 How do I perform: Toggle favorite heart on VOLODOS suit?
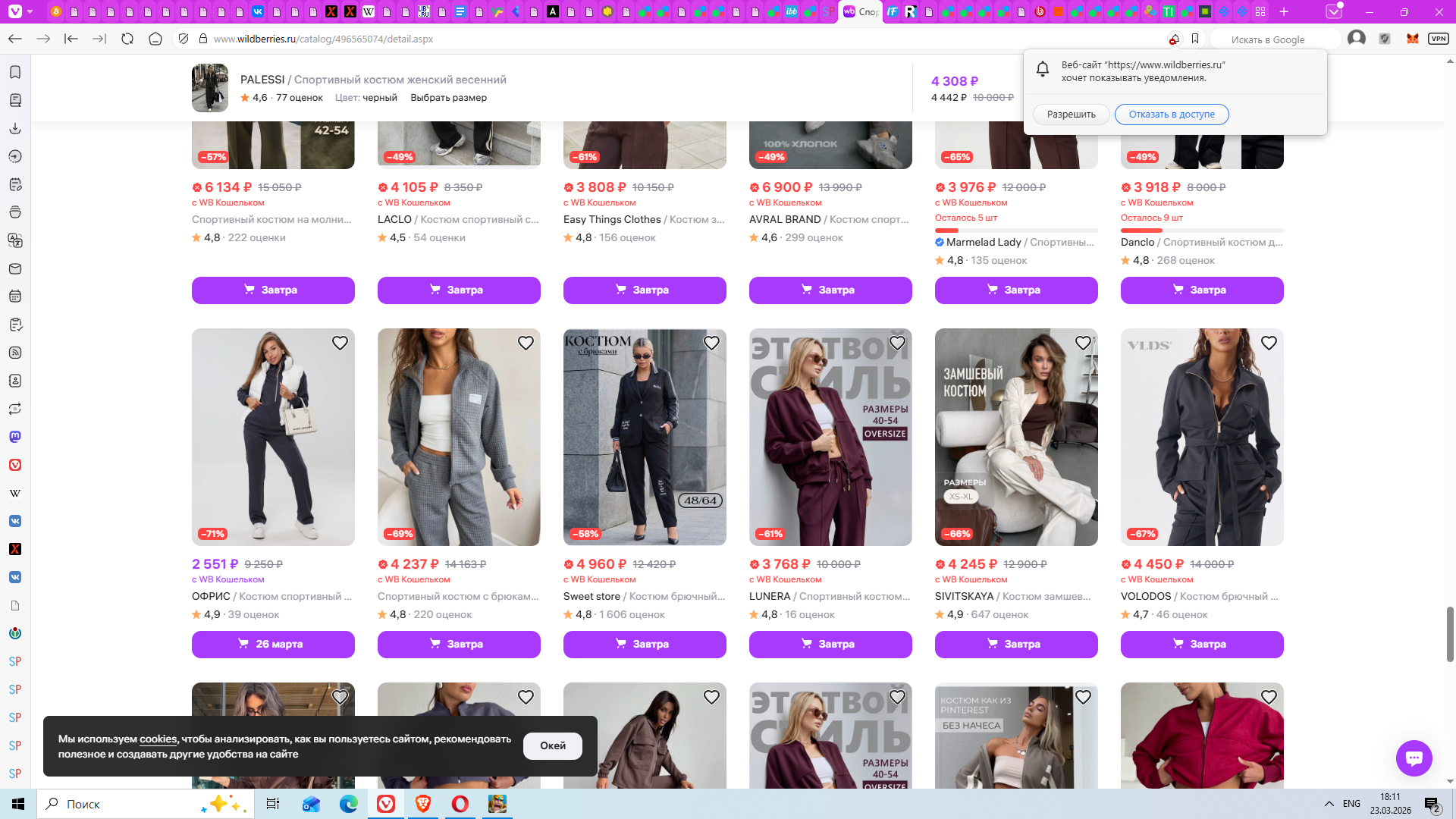pos(1269,343)
